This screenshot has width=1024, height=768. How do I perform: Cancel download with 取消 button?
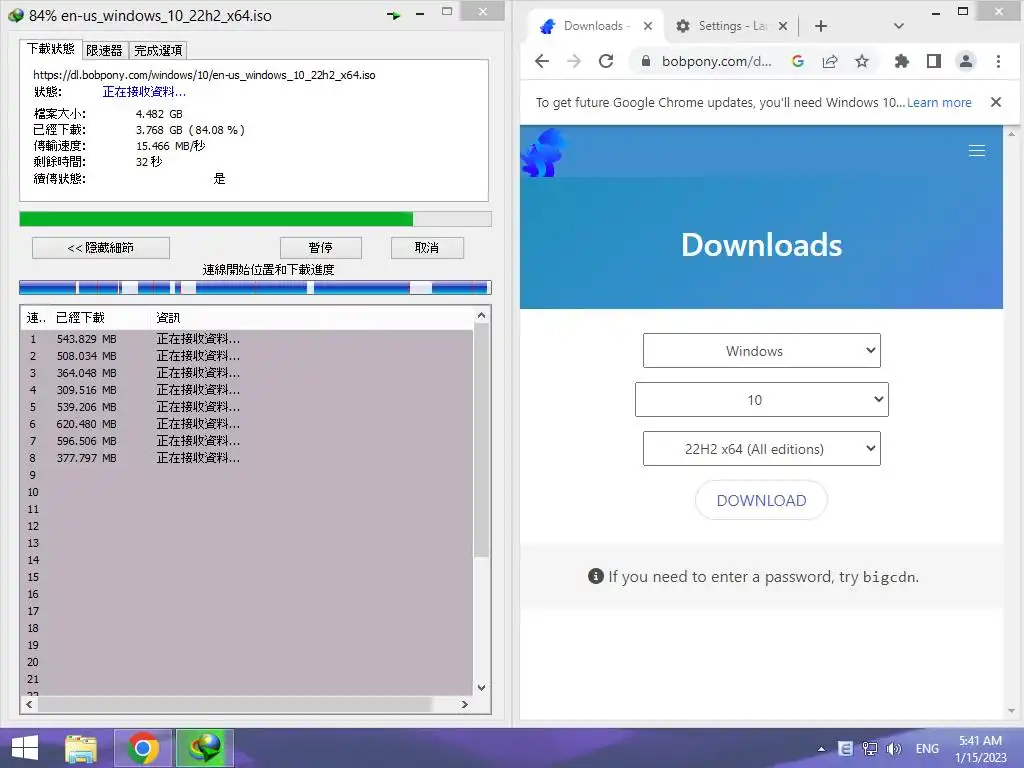point(427,248)
